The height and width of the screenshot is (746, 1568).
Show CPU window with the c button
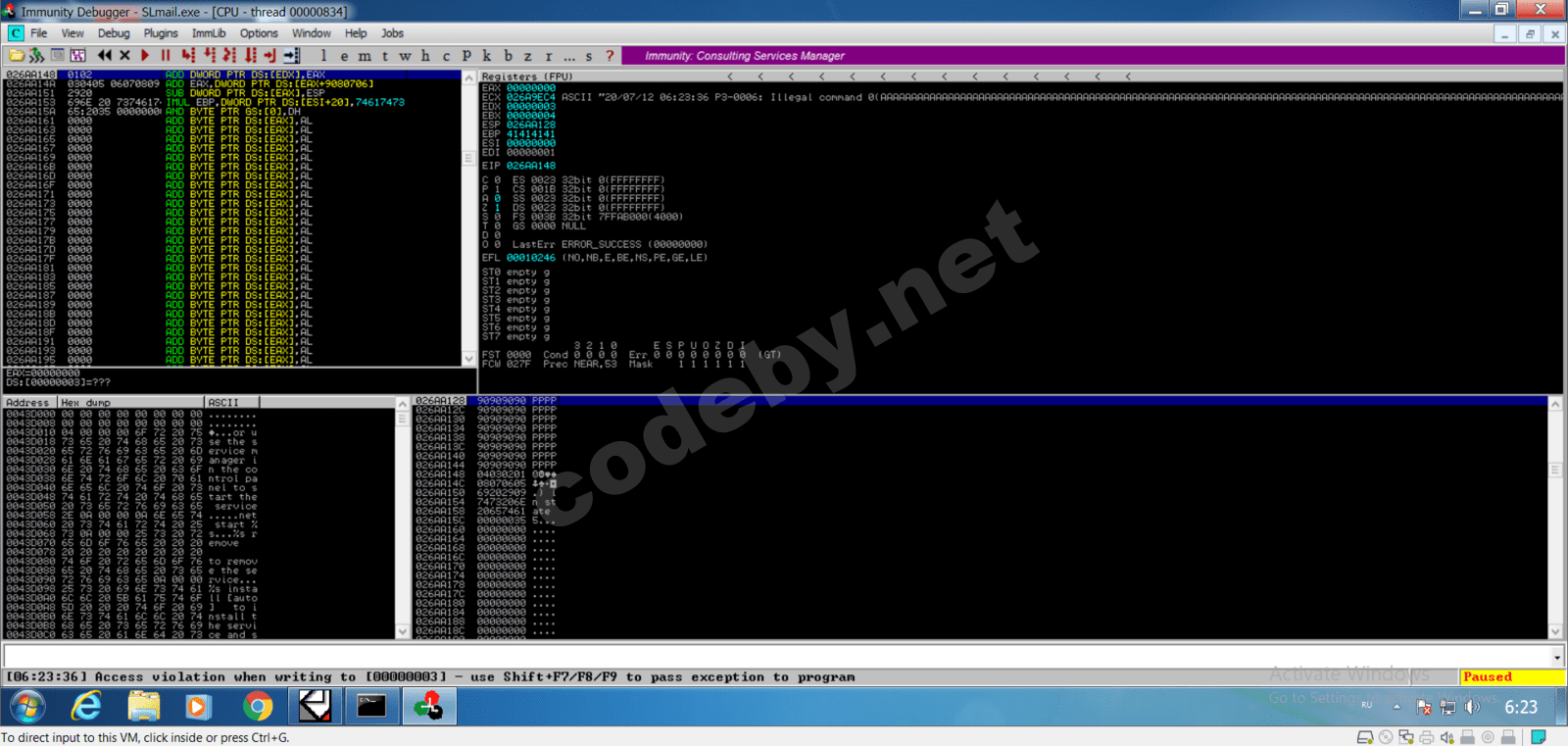coord(446,56)
